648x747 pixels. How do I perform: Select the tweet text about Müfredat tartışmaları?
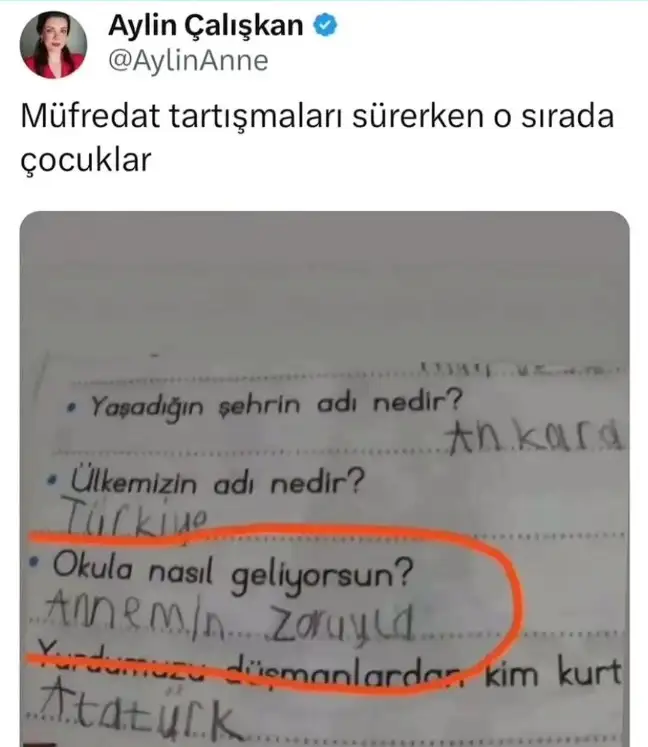pyautogui.click(x=317, y=137)
